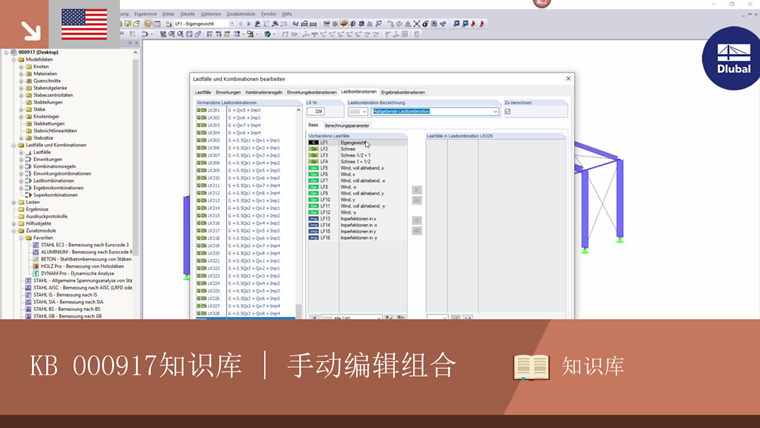Switch to the Einwirkungskombinationen tab
This screenshot has height=428, width=760.
pyautogui.click(x=312, y=92)
